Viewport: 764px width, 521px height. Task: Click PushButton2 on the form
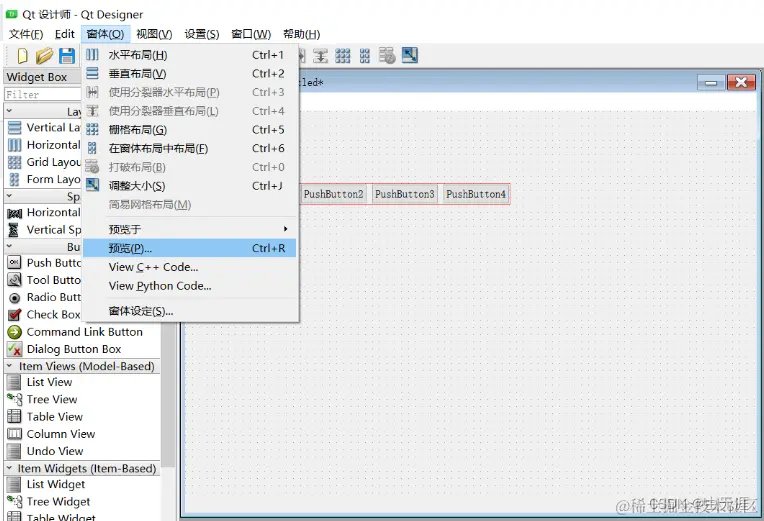(334, 194)
